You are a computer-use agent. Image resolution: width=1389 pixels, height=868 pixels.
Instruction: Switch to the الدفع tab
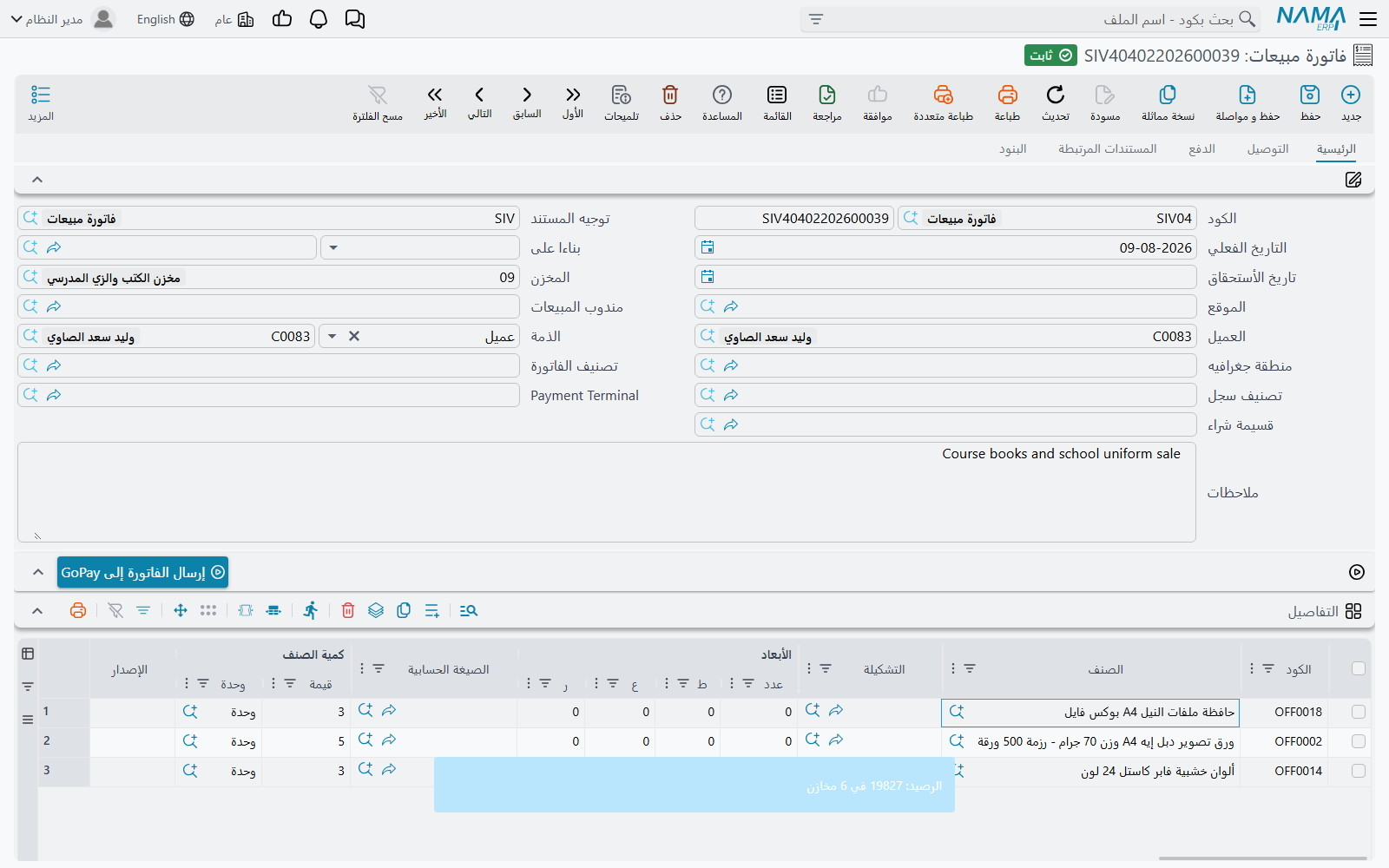[1201, 149]
